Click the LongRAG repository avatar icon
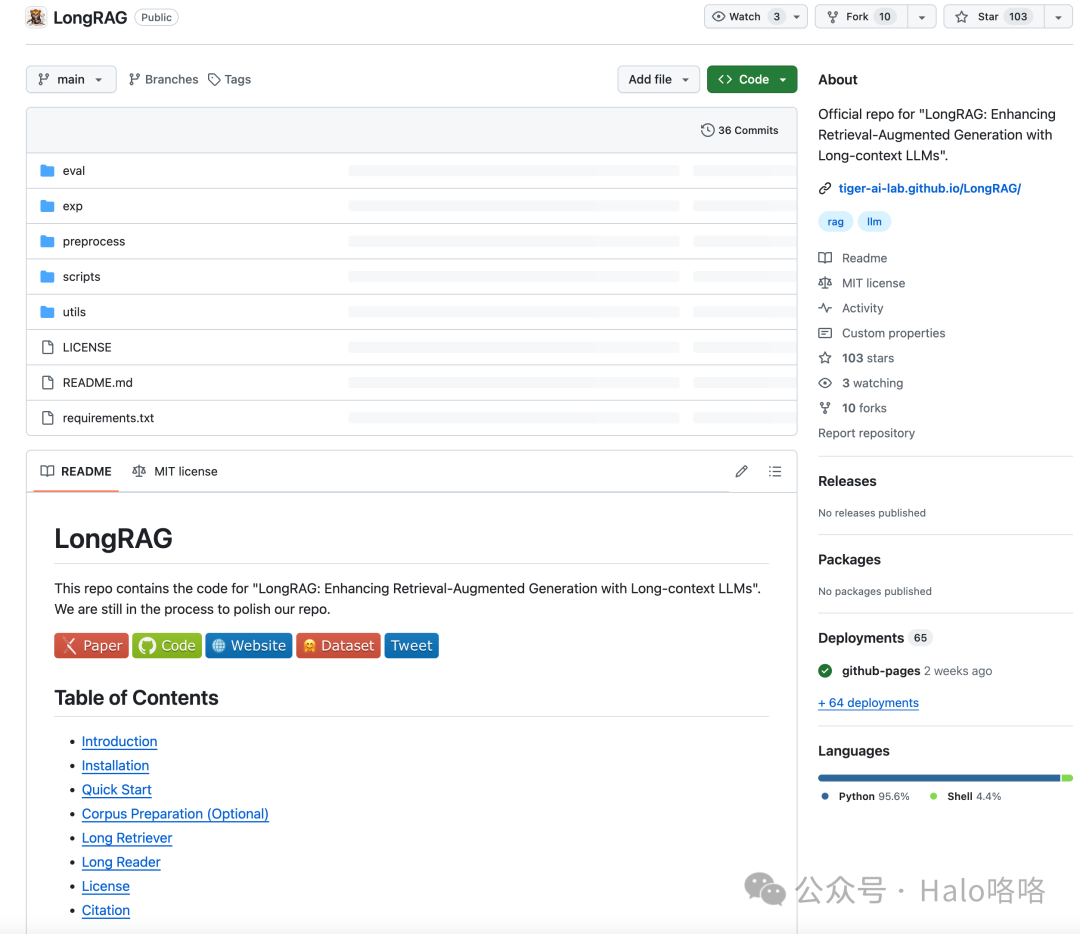Viewport: 1080px width, 934px height. pos(36,17)
